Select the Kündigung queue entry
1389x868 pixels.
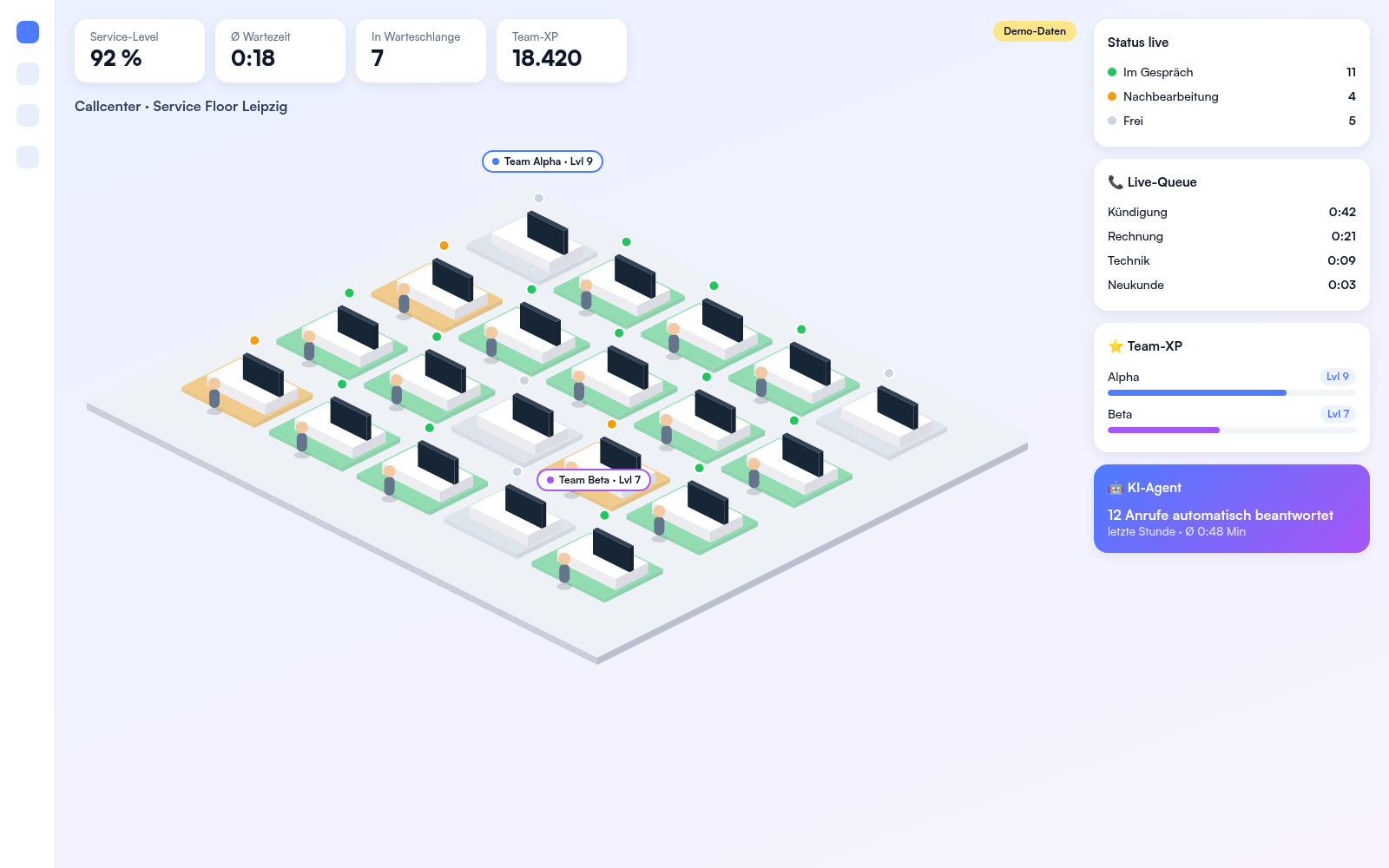point(1232,212)
